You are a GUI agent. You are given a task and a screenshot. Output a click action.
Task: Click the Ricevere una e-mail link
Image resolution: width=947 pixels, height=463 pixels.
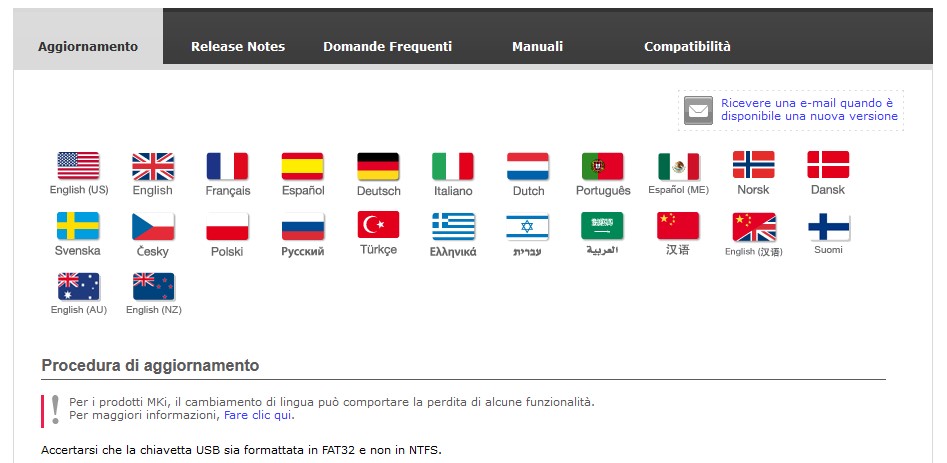tap(809, 110)
